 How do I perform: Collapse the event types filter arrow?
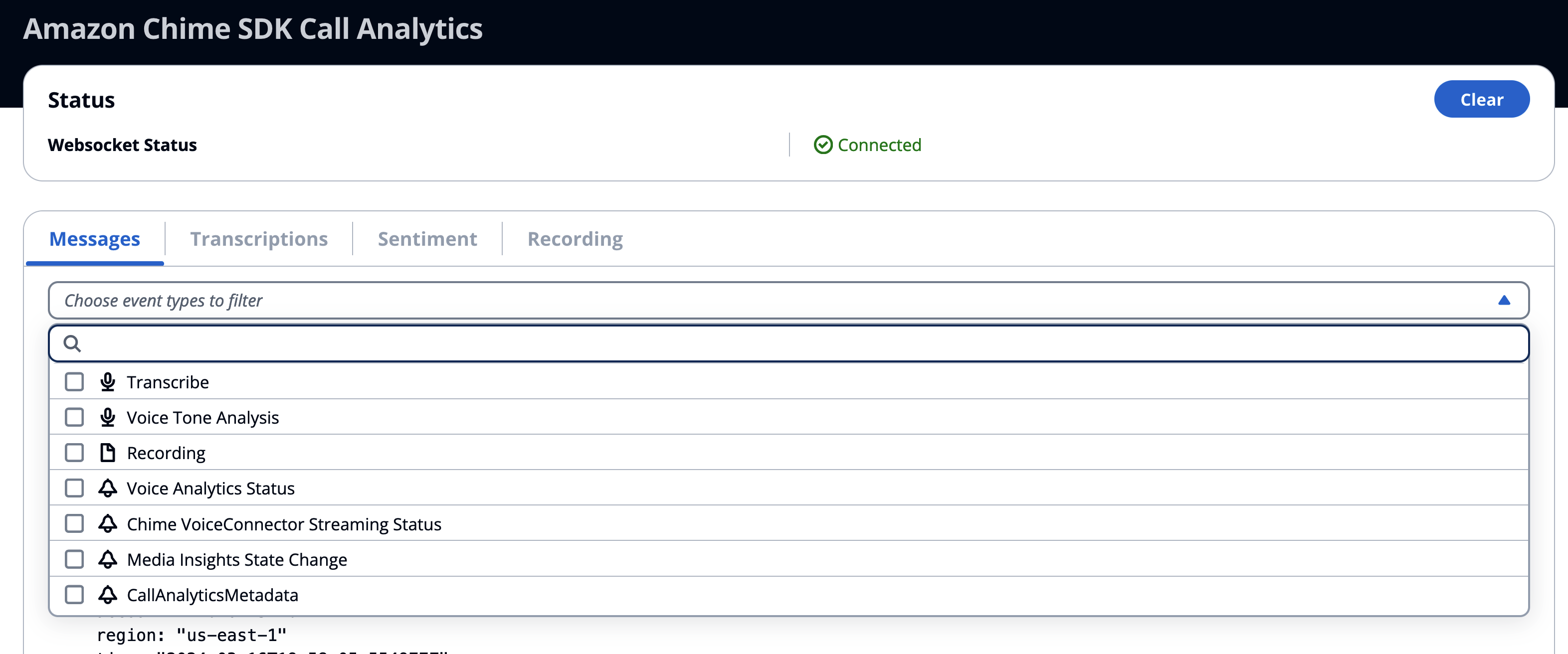(x=1504, y=301)
